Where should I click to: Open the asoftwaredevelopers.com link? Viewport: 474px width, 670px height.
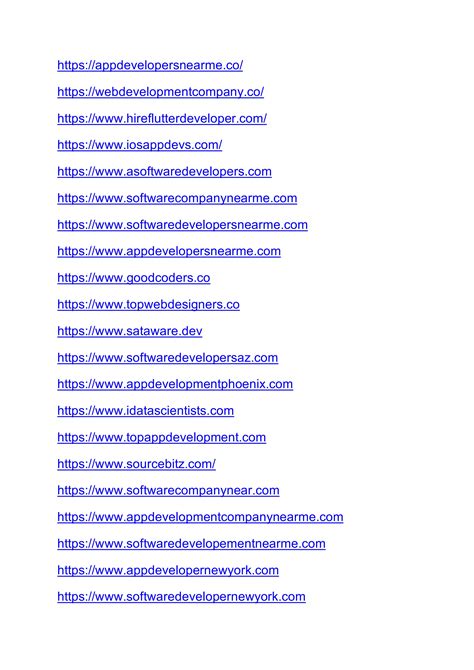point(165,172)
